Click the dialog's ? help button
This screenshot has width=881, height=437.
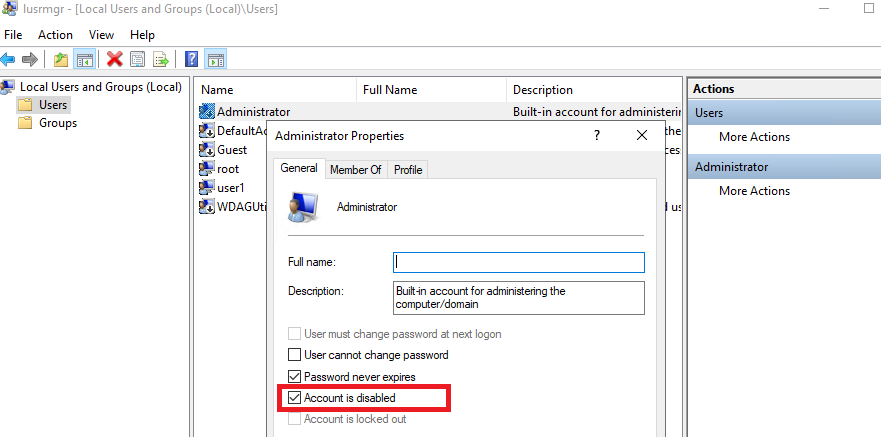tap(597, 135)
